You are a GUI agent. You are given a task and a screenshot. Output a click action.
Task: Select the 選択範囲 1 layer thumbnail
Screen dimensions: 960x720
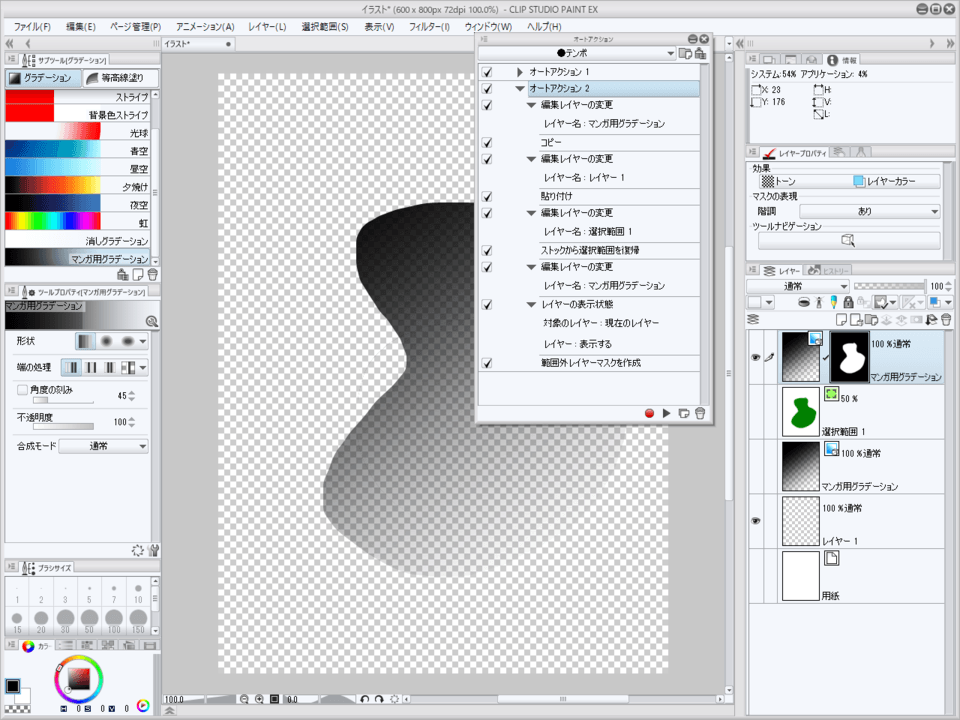(x=802, y=411)
